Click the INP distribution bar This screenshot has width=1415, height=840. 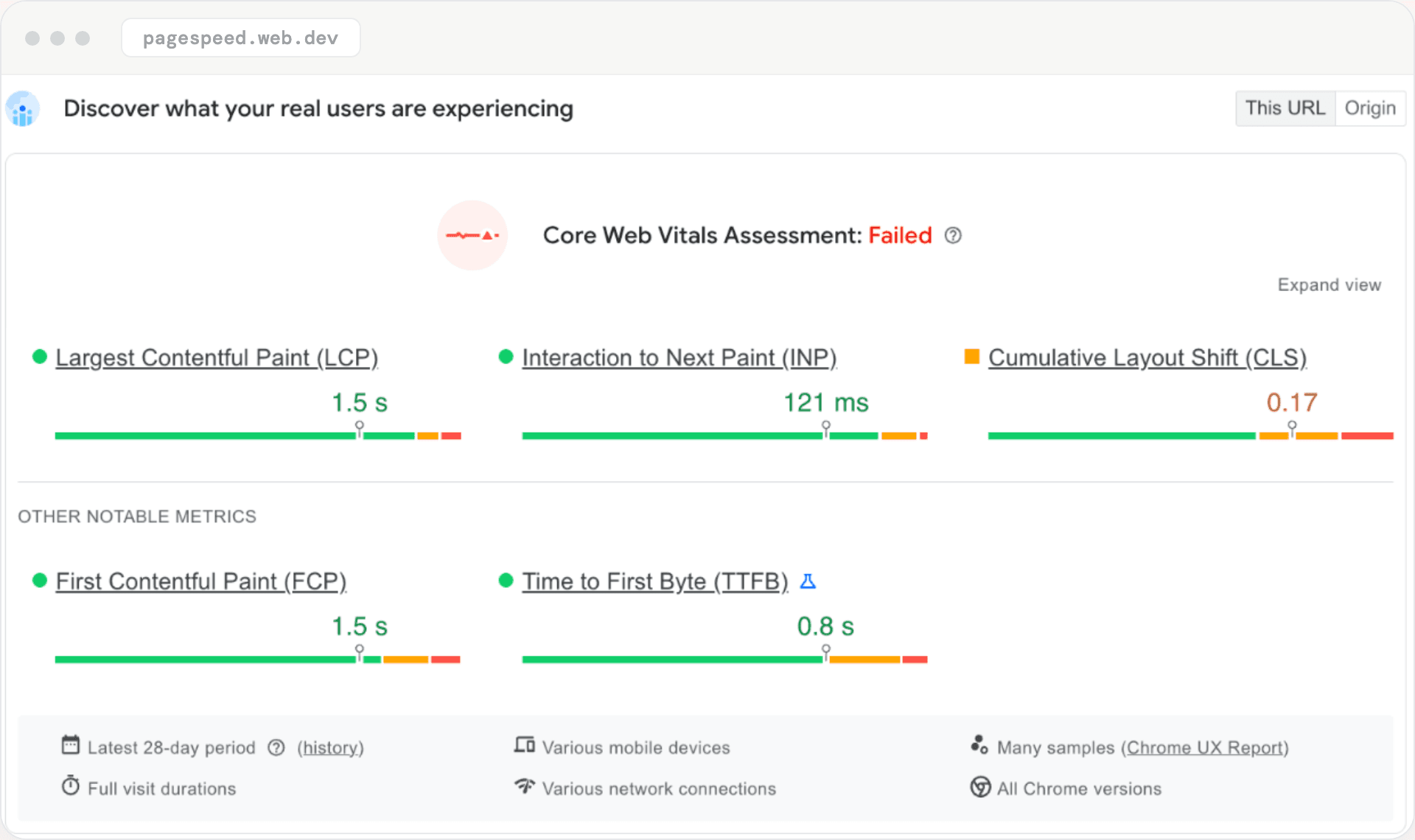coord(724,436)
